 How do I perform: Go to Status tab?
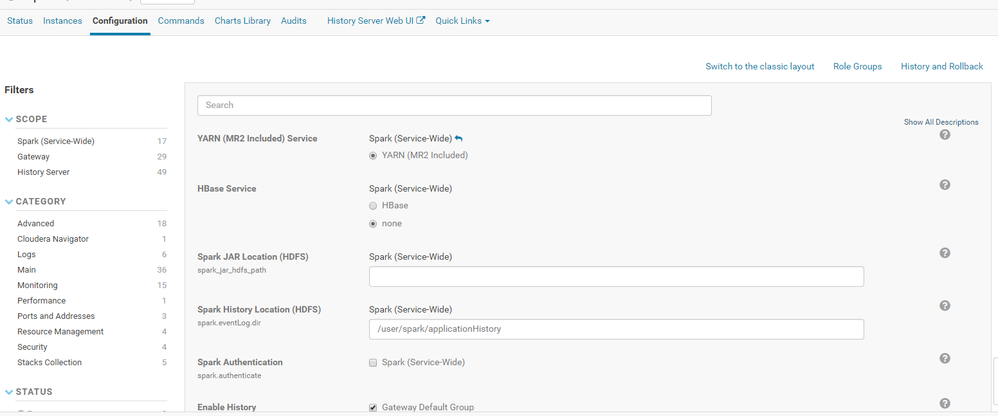[x=20, y=20]
